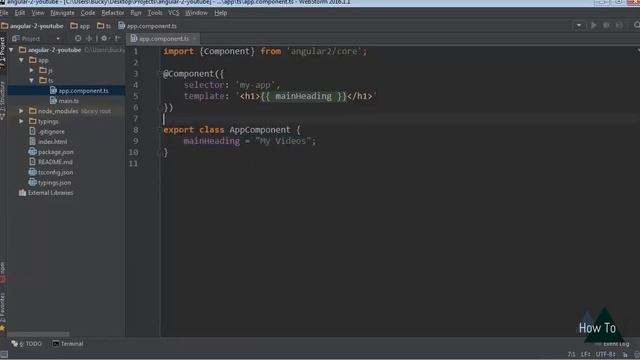This screenshot has height=360, width=640.
Task: Click the UTF-8 encoding indicator
Action: point(605,354)
